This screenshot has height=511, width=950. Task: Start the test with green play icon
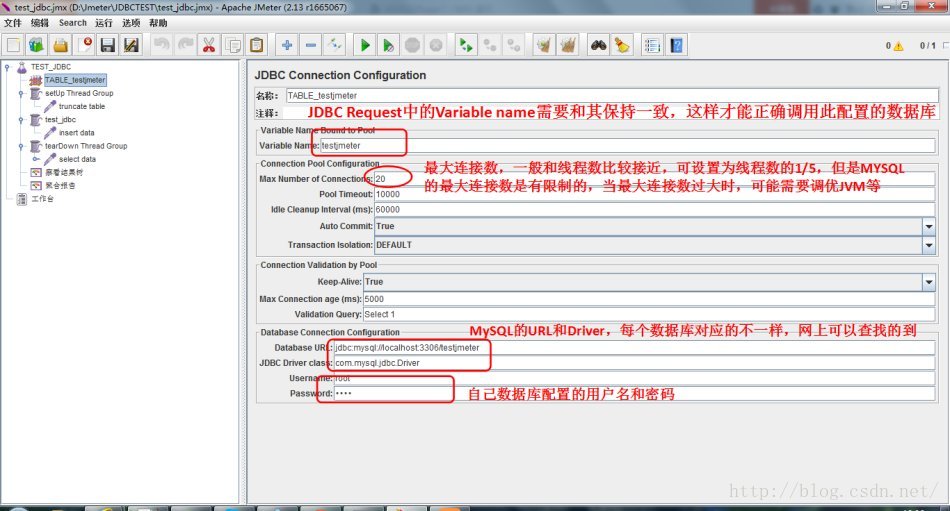(x=365, y=45)
